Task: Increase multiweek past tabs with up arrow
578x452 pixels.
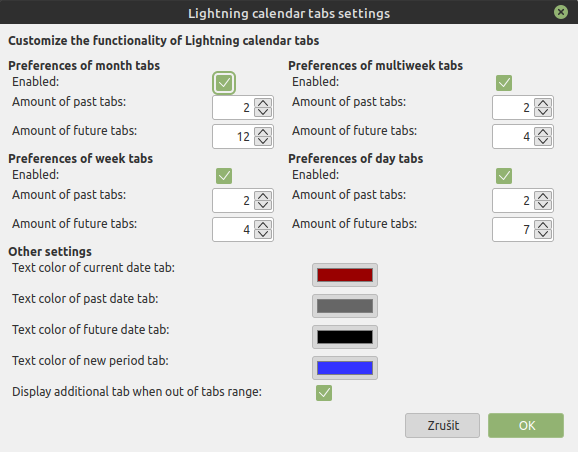Action: pyautogui.click(x=543, y=103)
